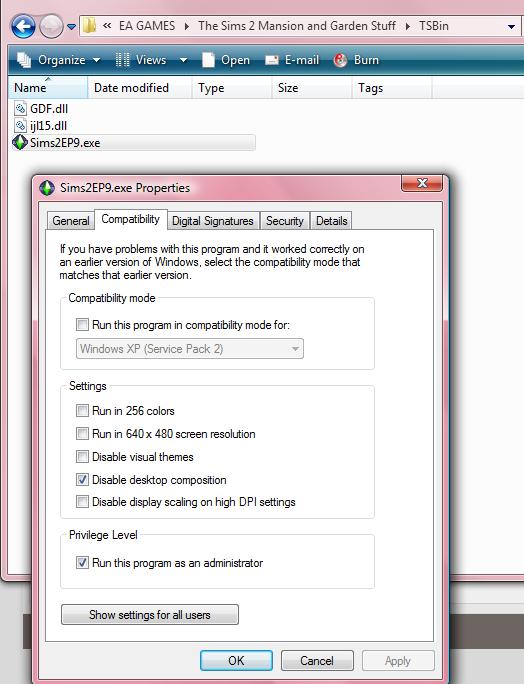Open the Windows XP compatibility dropdown

(190, 349)
